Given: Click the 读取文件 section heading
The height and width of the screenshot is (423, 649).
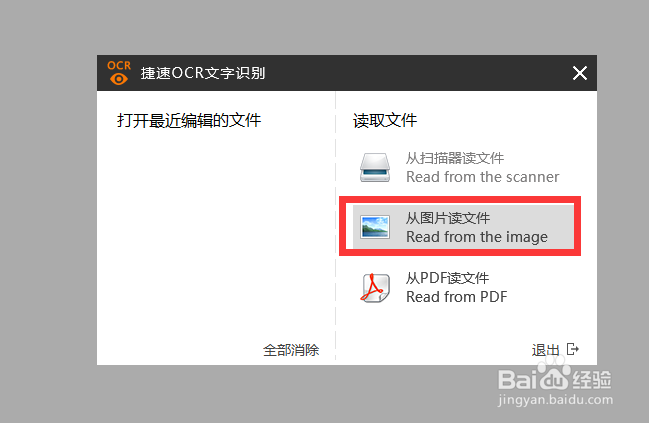Looking at the screenshot, I should pyautogui.click(x=385, y=120).
